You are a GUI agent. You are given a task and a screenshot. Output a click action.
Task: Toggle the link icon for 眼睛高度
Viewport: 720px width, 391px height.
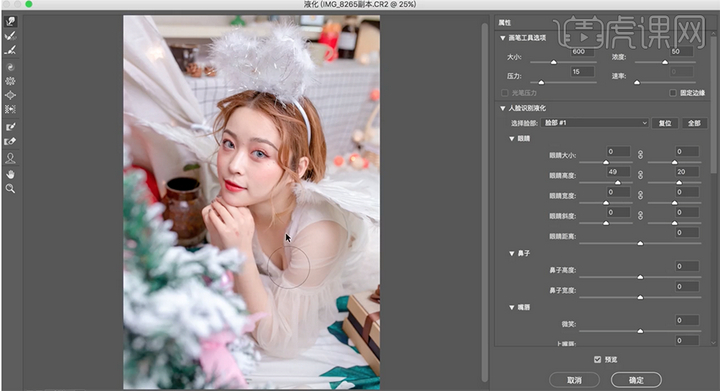pos(640,175)
